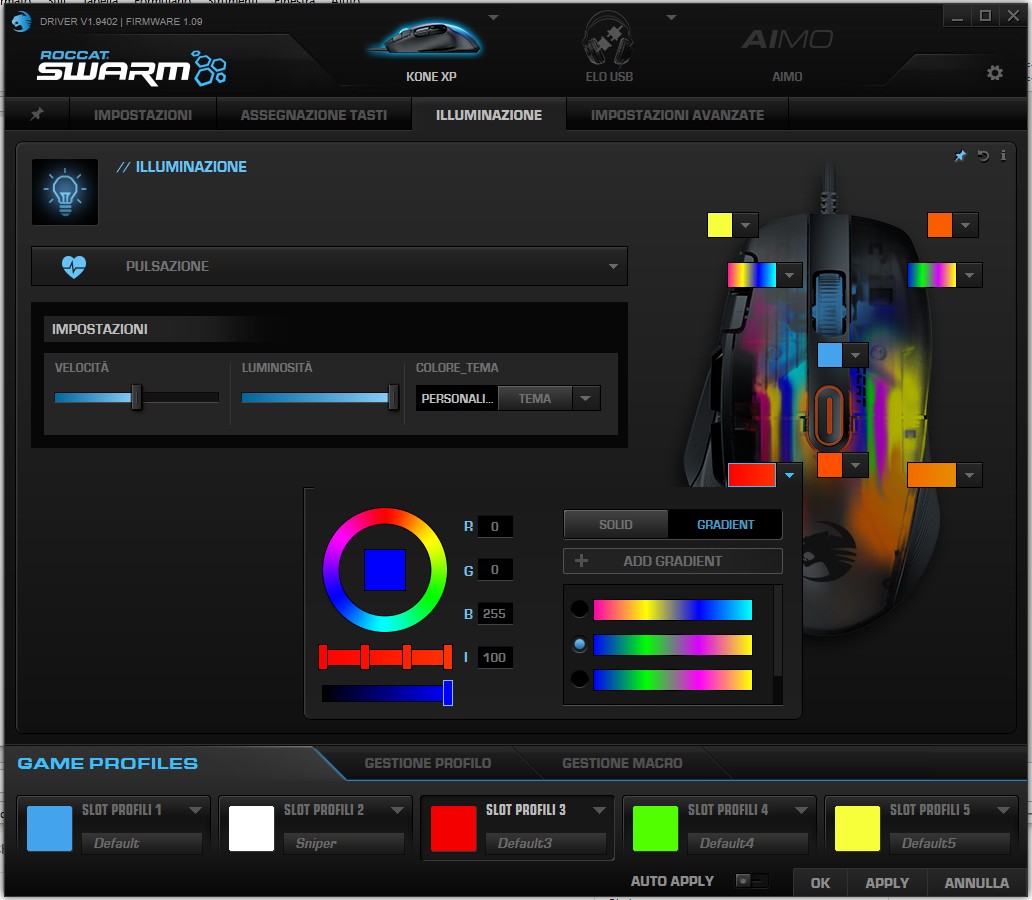
Task: Open dropdown beside the blue scroll-wheel zone swatch
Action: click(x=856, y=356)
